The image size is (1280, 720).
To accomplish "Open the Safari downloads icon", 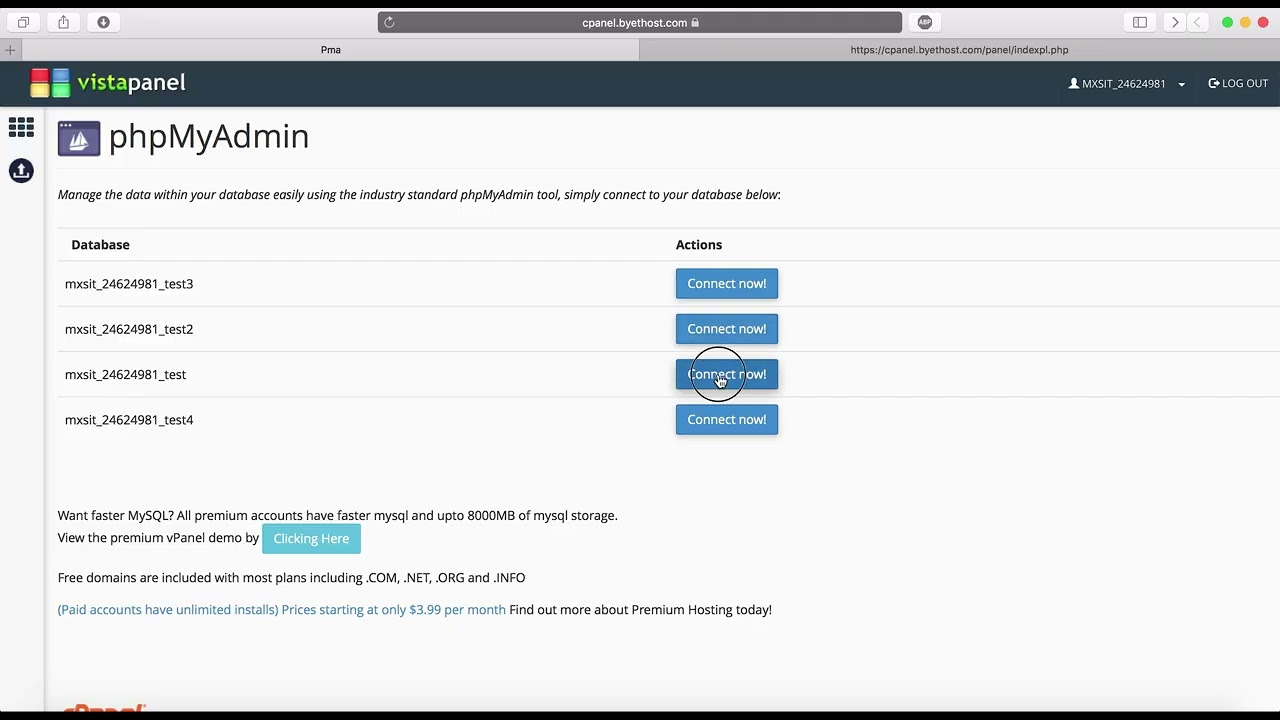I will tap(103, 22).
